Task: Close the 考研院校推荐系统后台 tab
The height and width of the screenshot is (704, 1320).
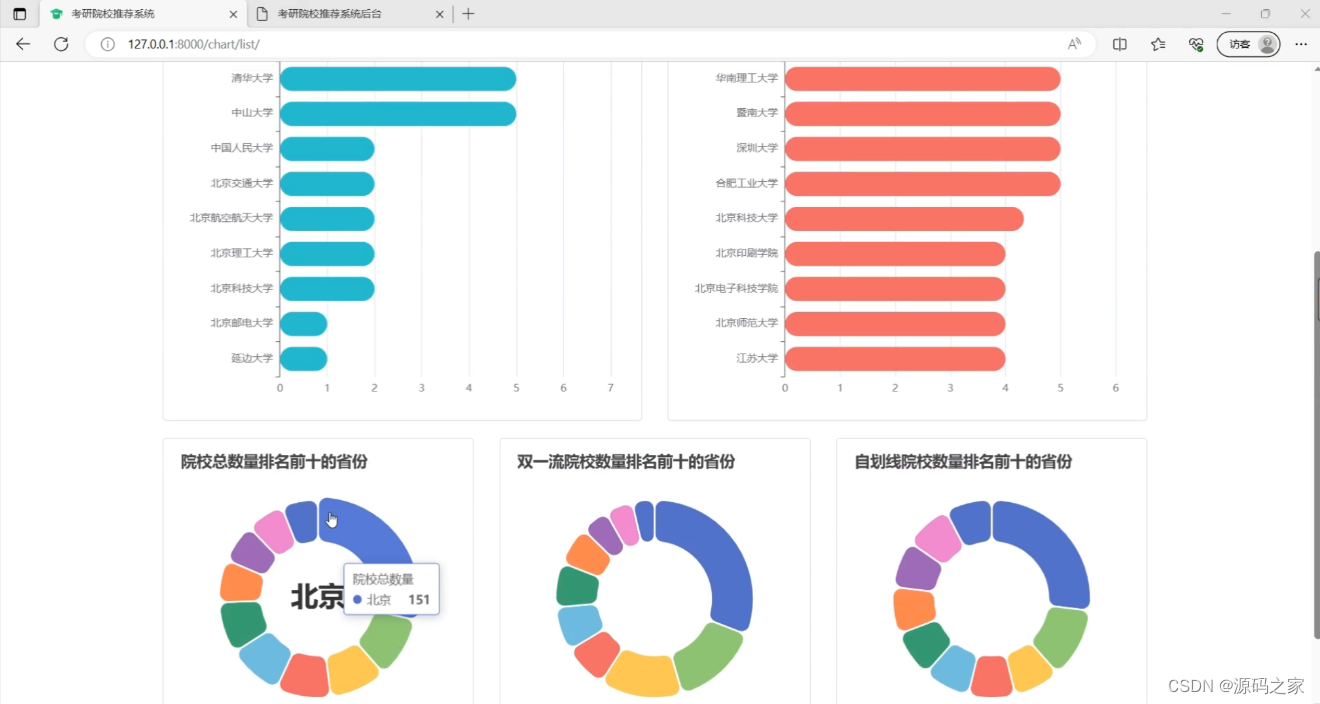Action: pos(439,14)
